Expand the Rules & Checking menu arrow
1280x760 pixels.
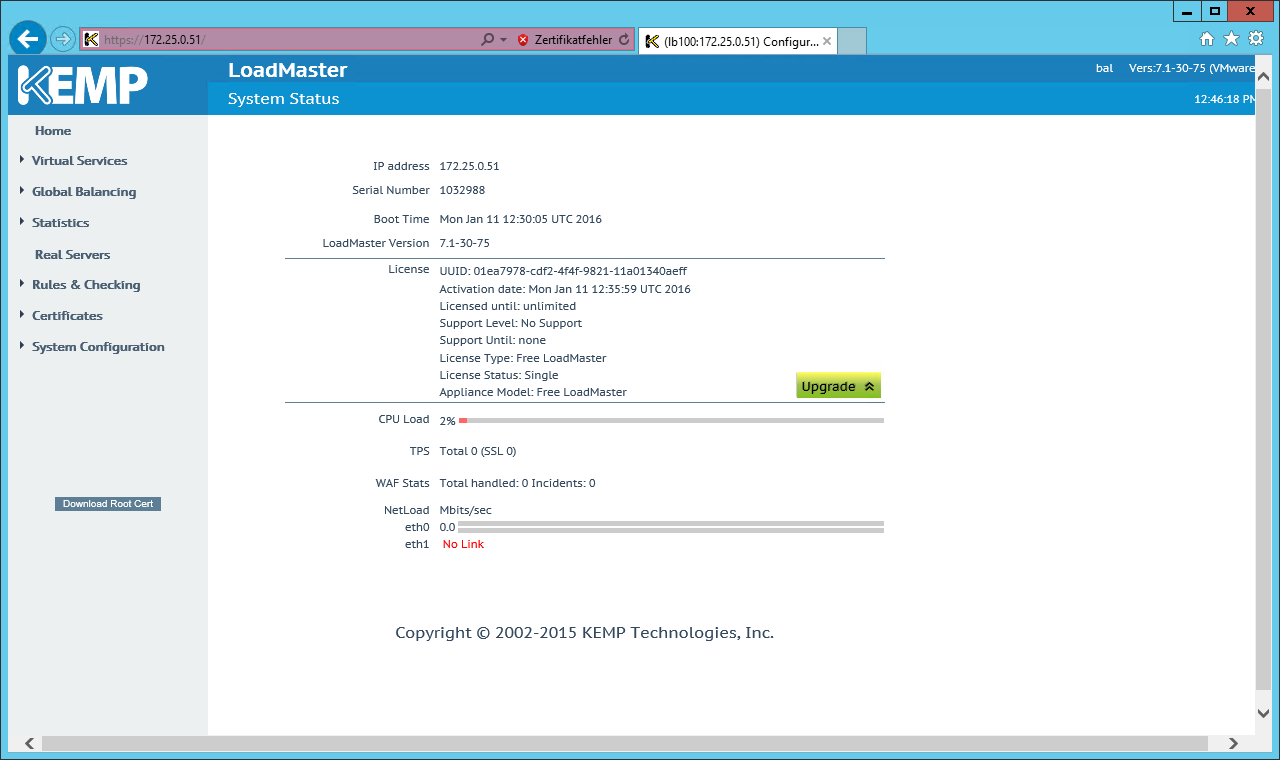pyautogui.click(x=22, y=283)
